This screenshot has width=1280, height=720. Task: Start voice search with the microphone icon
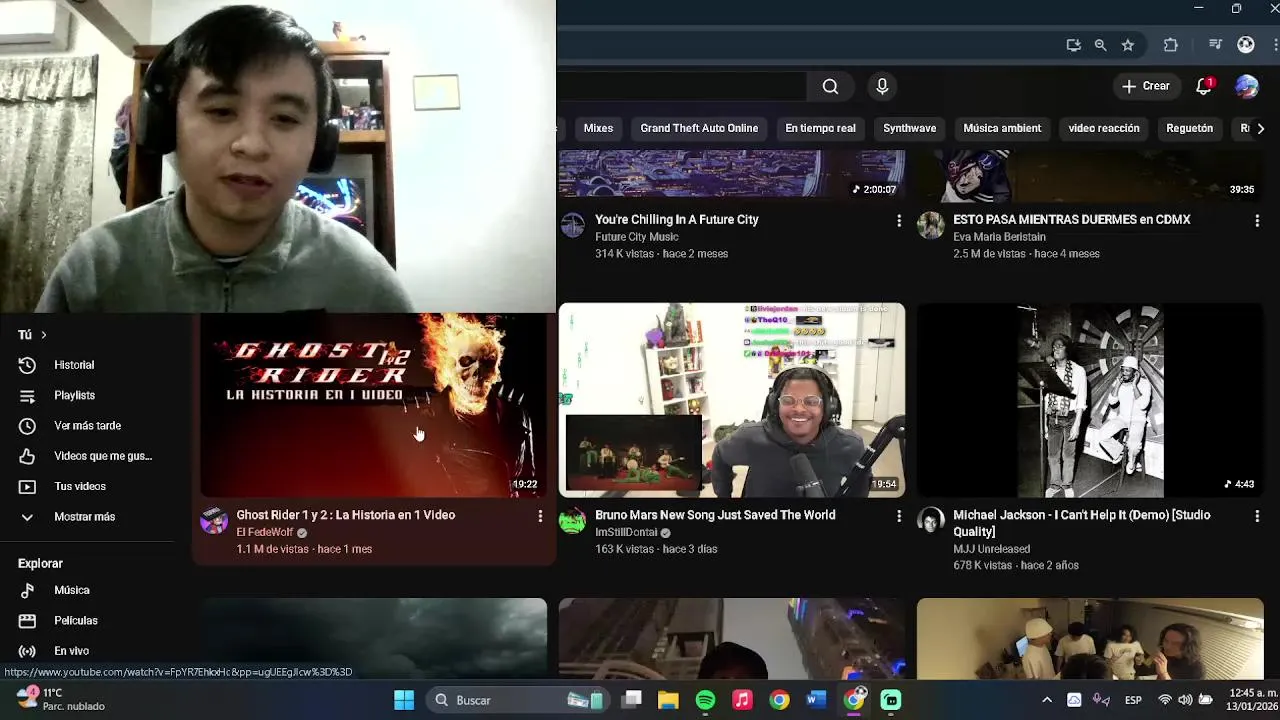tap(882, 87)
